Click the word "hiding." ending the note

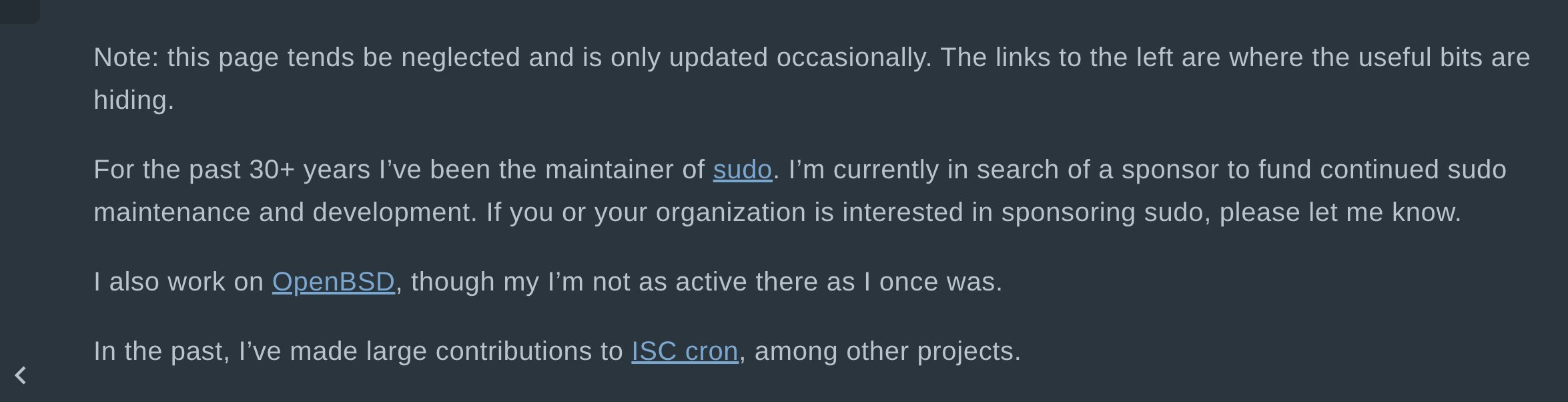tap(133, 100)
